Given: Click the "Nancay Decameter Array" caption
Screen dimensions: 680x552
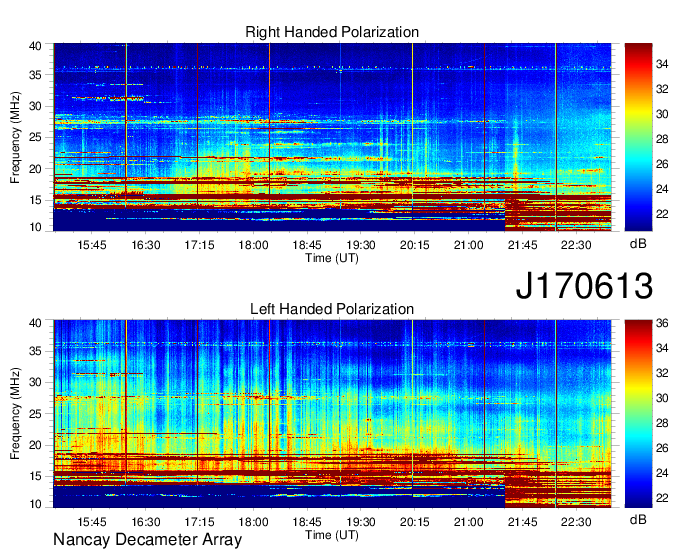Looking at the screenshot, I should point(147,540).
